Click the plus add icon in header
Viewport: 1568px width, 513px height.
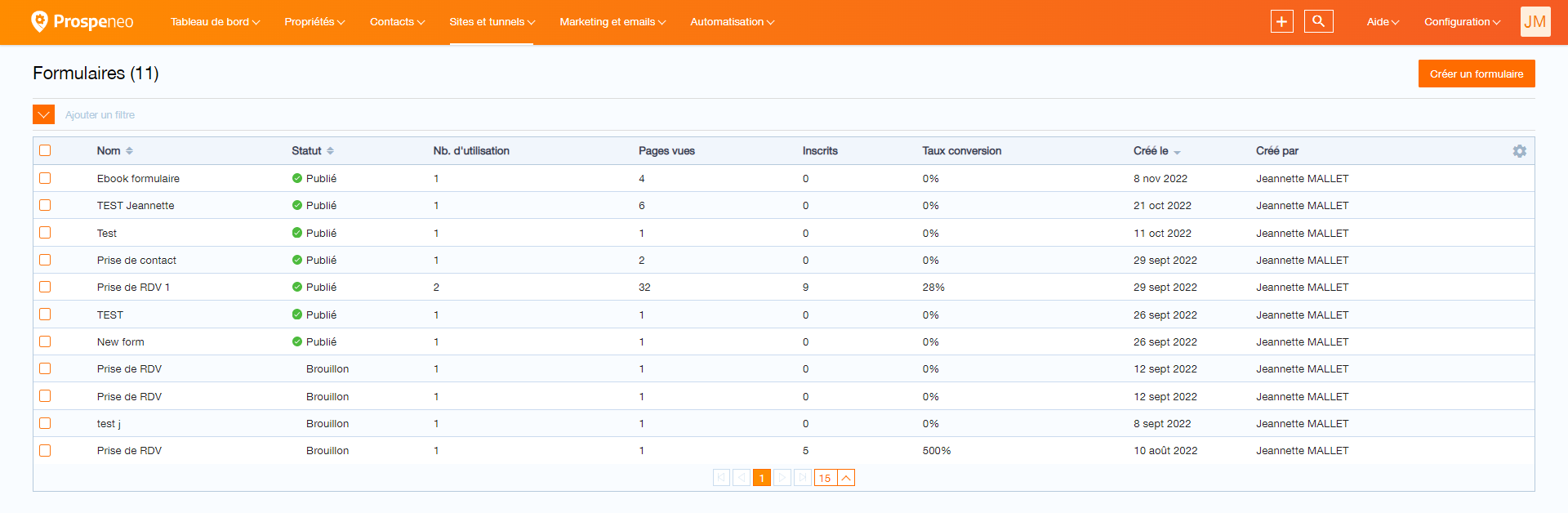(1281, 22)
